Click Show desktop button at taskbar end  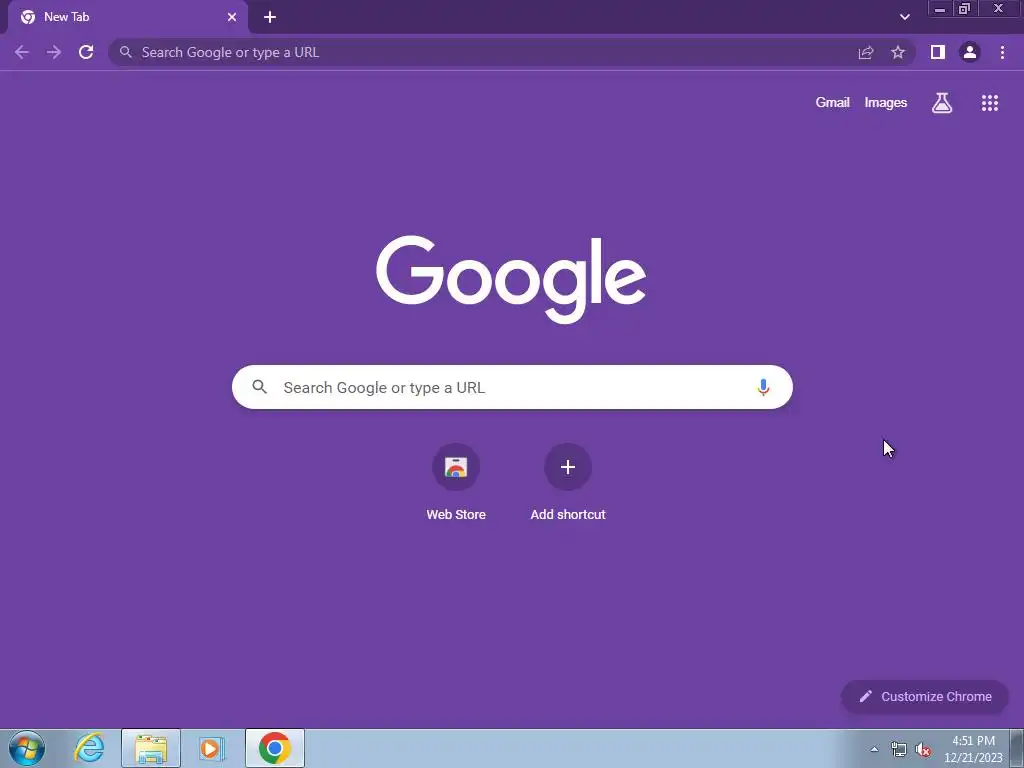[x=1017, y=748]
